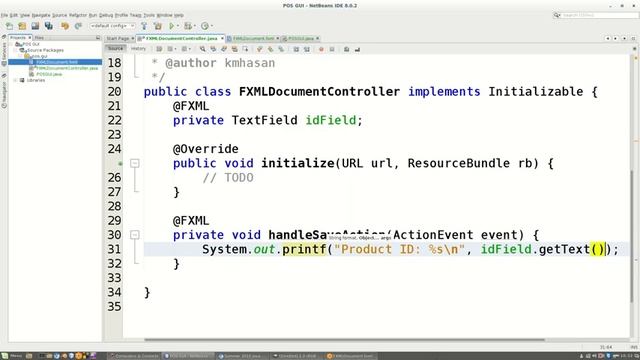This screenshot has height=360, width=640.
Task: Collapse the initialize method code fold
Action: coord(135,163)
